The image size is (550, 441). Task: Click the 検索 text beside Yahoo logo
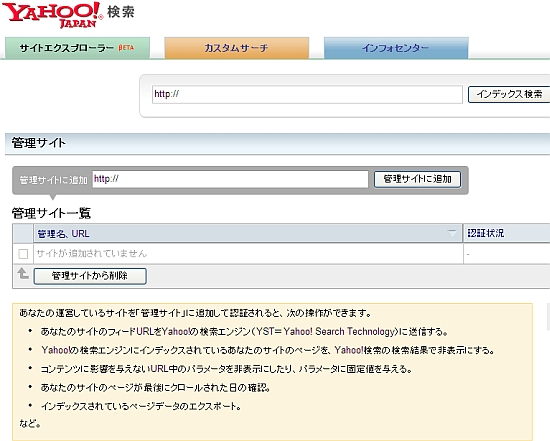(x=121, y=12)
